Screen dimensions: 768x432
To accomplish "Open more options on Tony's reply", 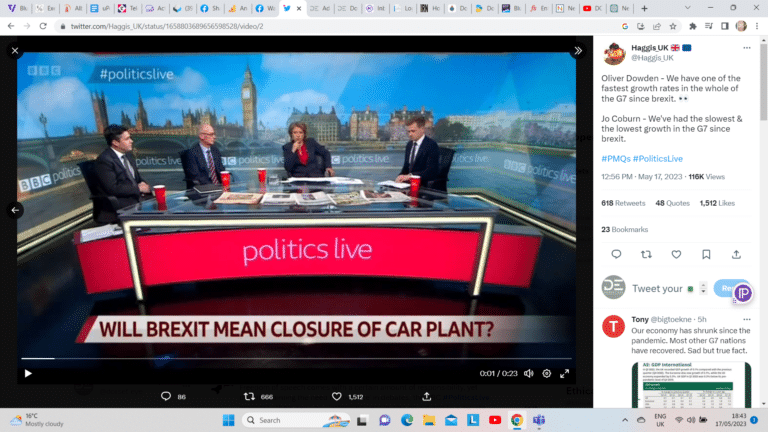I will tap(746, 319).
